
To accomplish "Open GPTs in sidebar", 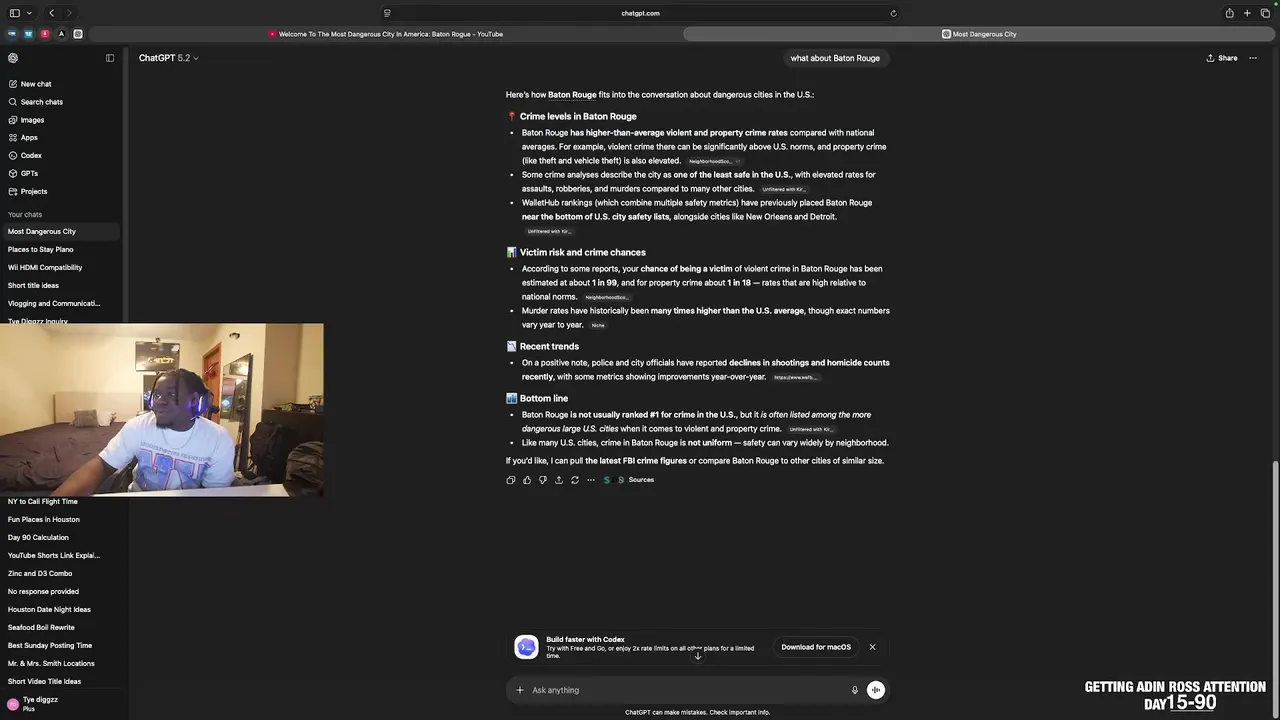I will (29, 174).
